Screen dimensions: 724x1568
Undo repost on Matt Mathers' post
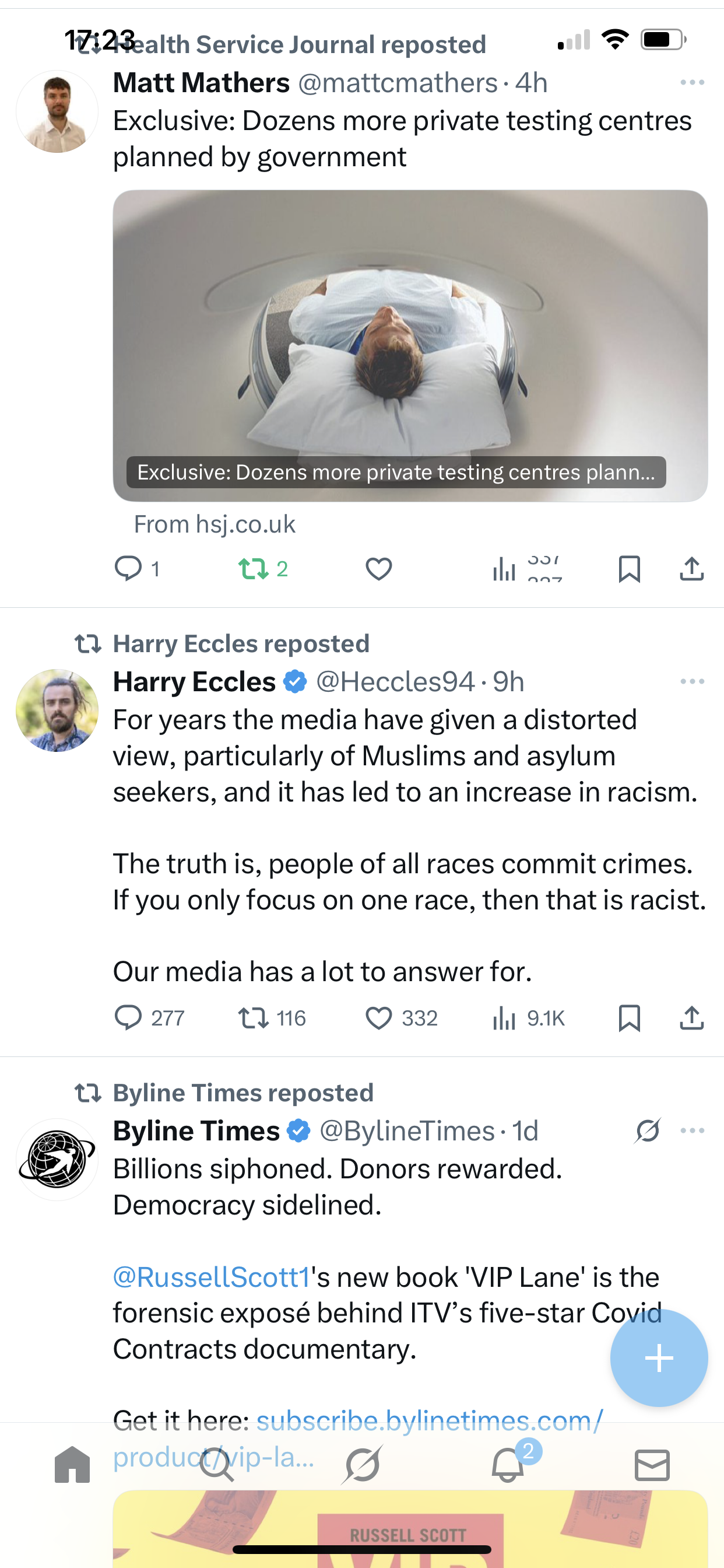tap(253, 569)
